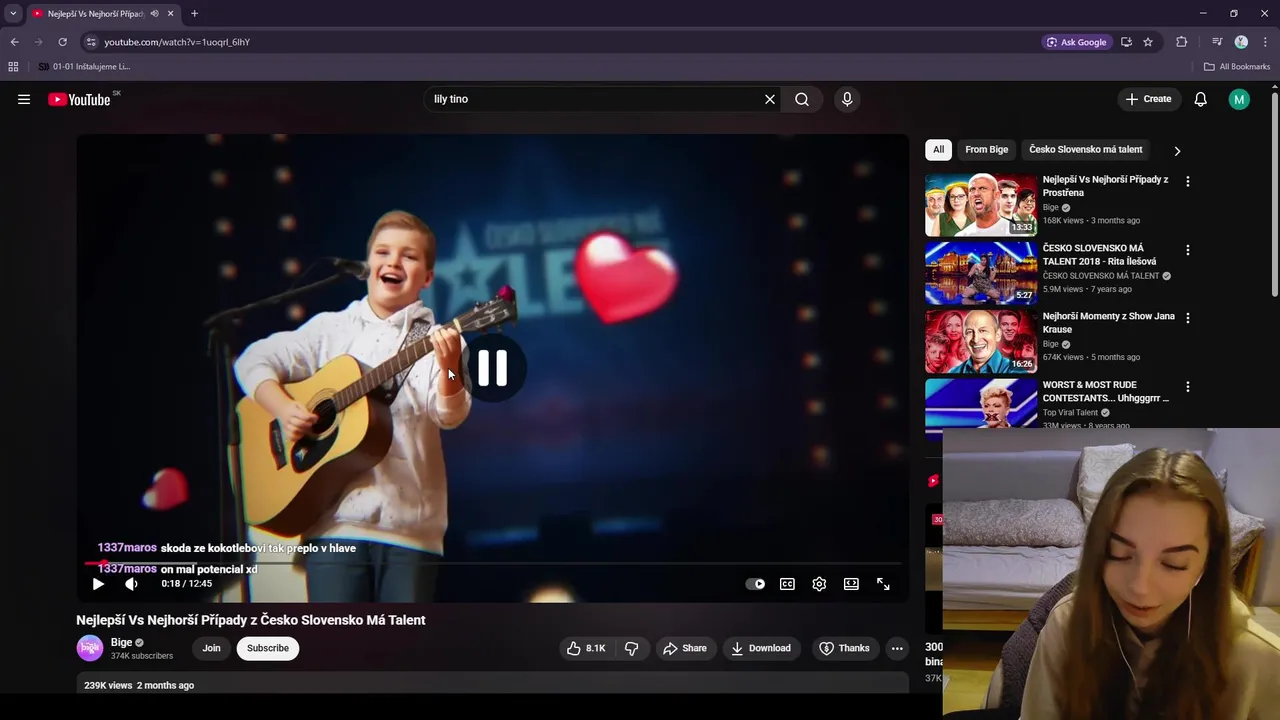The width and height of the screenshot is (1280, 720).
Task: Select the From Bige filter chip
Action: (986, 149)
